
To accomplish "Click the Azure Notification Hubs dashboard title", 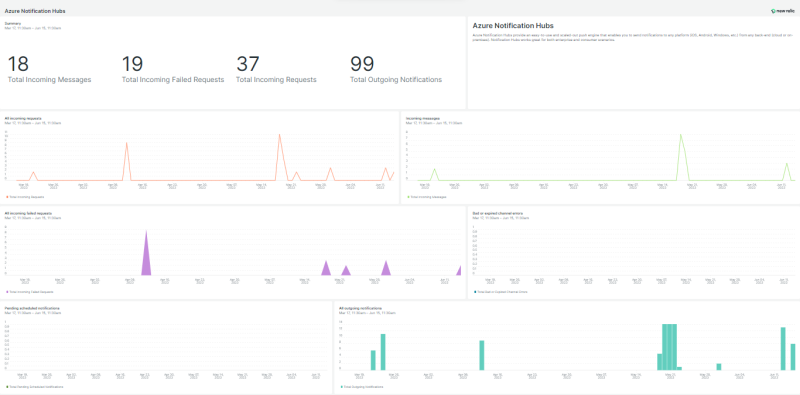I will (35, 11).
